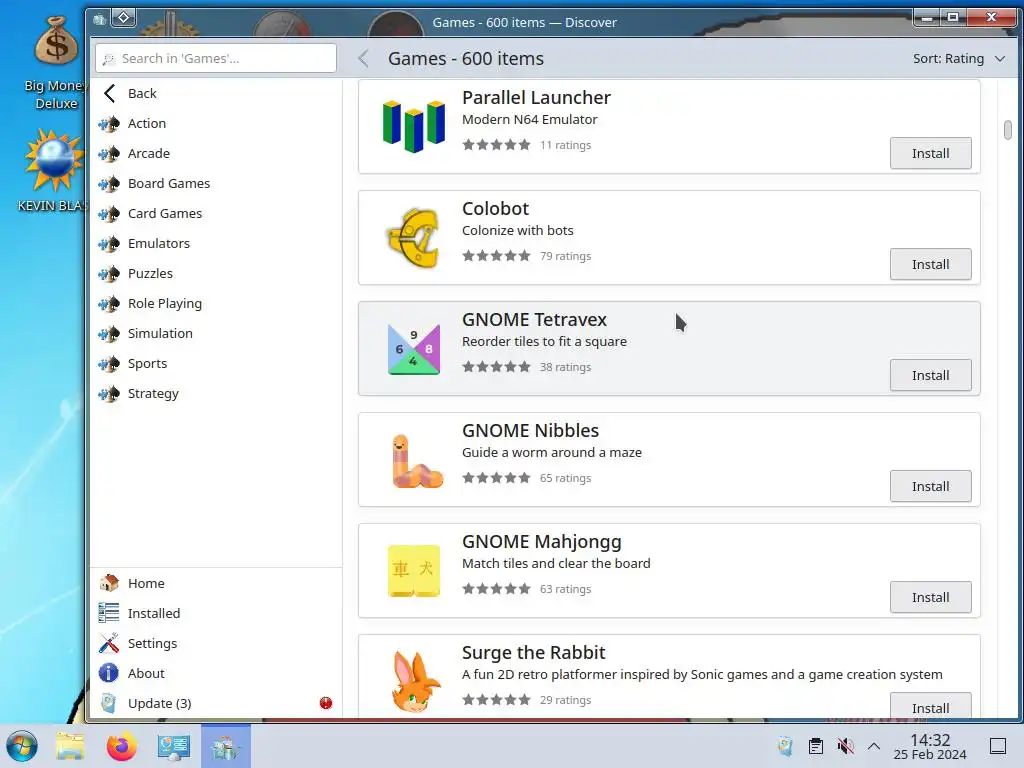
Task: Click the Surge the Rabbit icon
Action: click(x=416, y=681)
